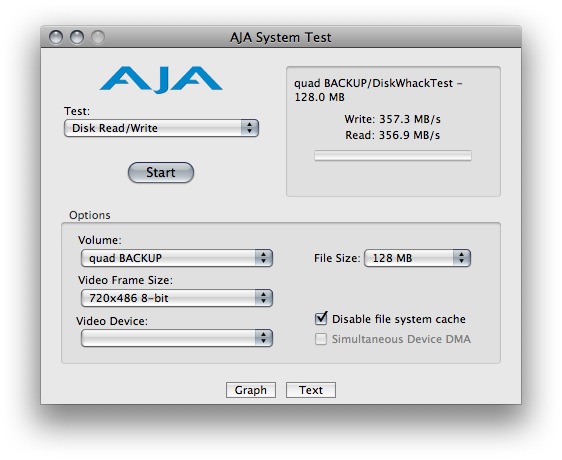Switch to Graph view
Screen dimensions: 562x460
(x=251, y=390)
